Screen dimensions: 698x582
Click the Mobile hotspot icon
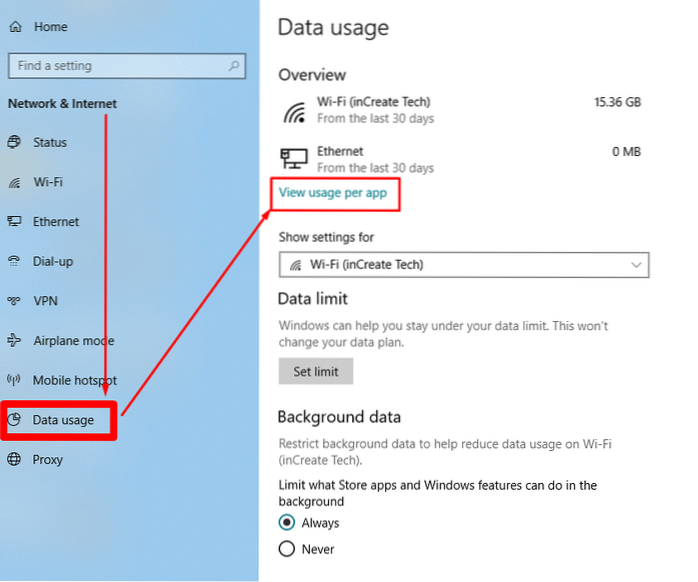[x=15, y=380]
